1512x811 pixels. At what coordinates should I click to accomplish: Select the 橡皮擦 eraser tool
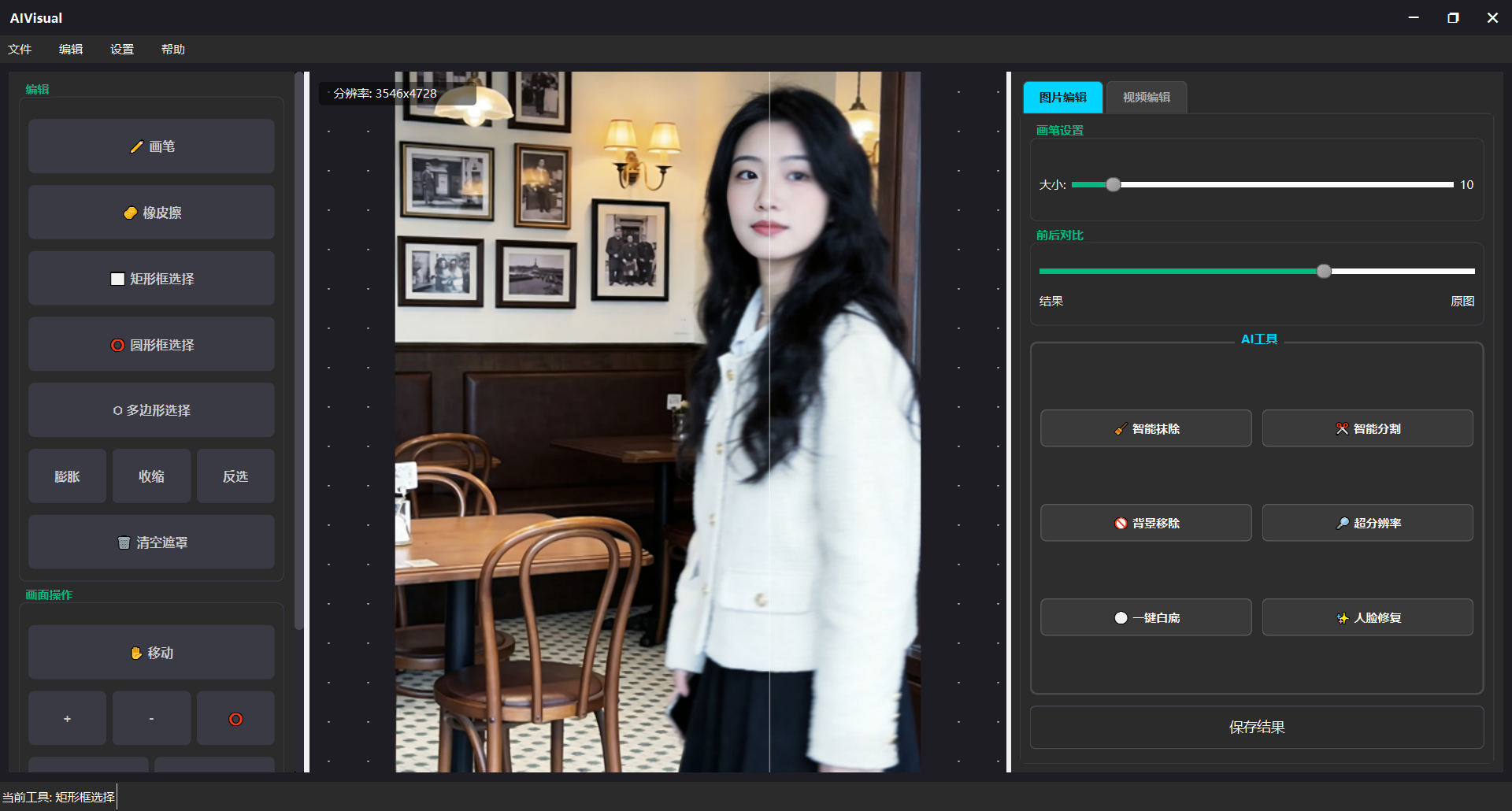coord(151,213)
